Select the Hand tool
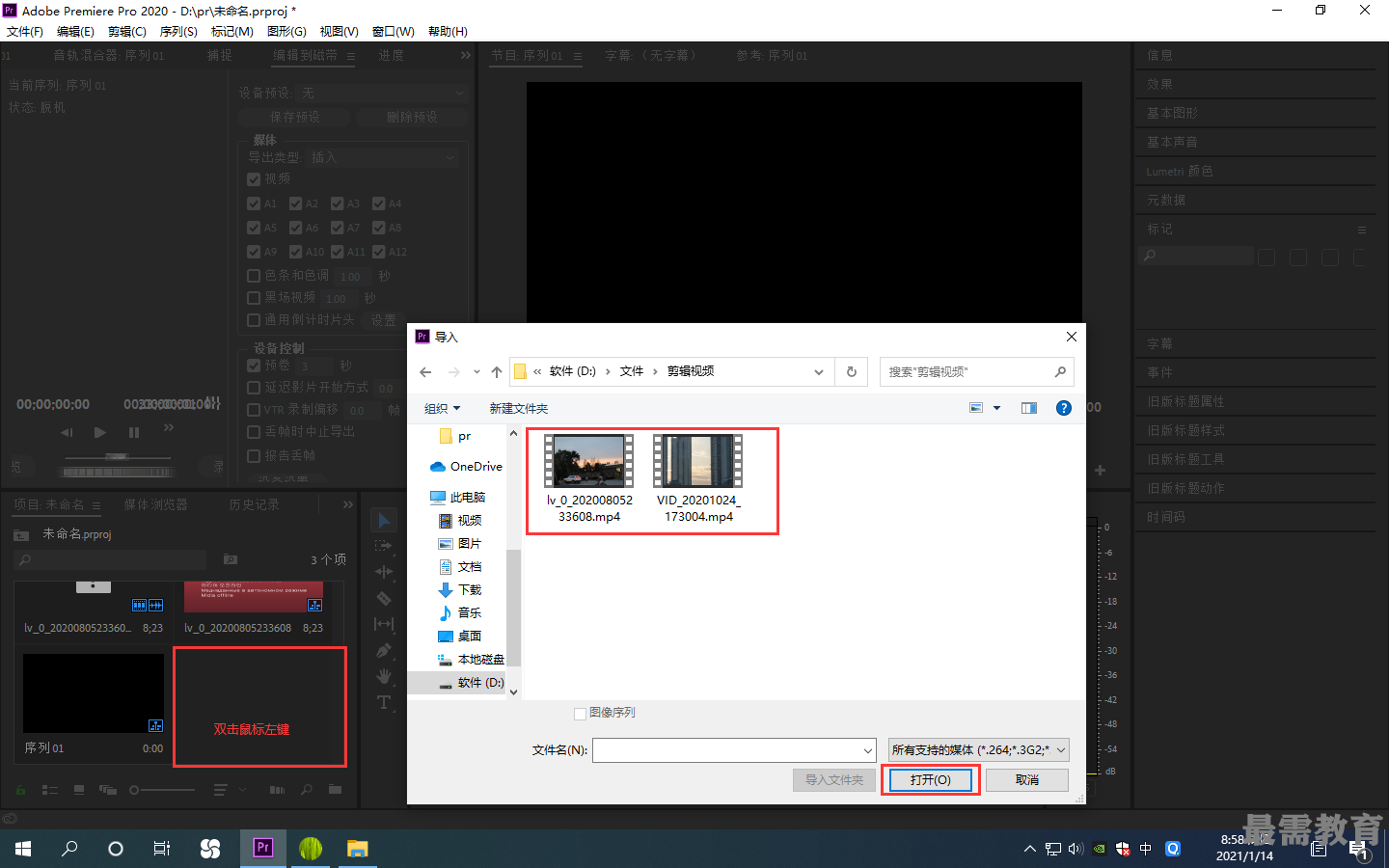 (x=384, y=676)
